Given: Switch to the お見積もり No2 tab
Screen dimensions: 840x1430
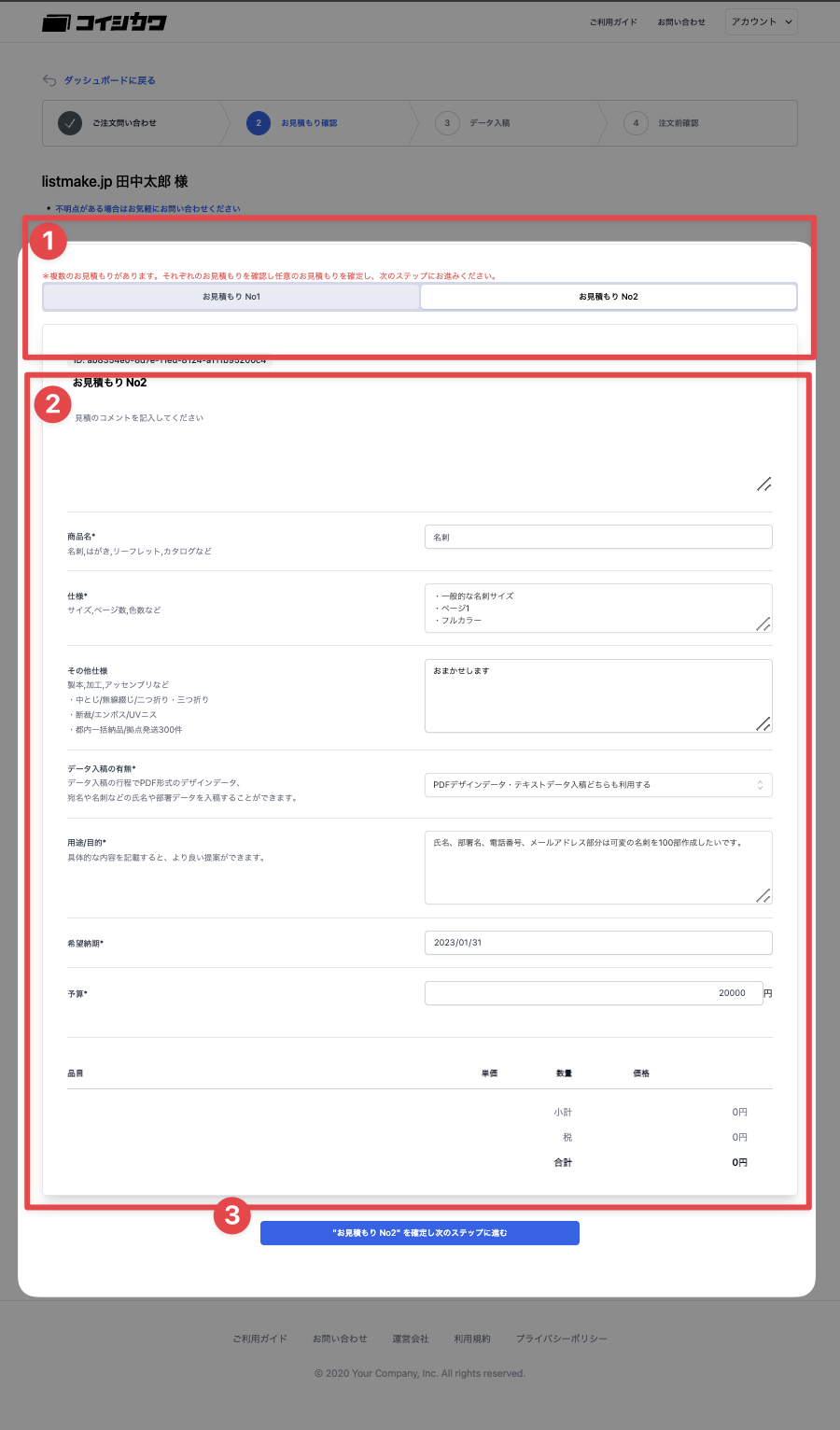Looking at the screenshot, I should [609, 297].
